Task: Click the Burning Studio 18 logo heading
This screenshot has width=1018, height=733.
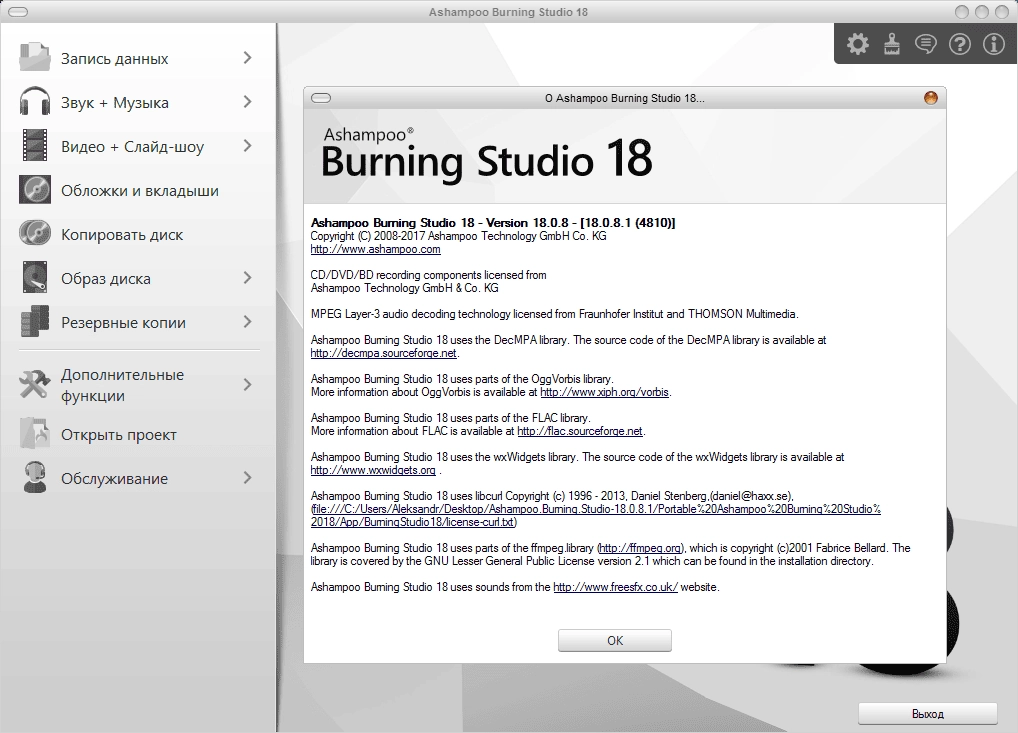Action: 486,158
